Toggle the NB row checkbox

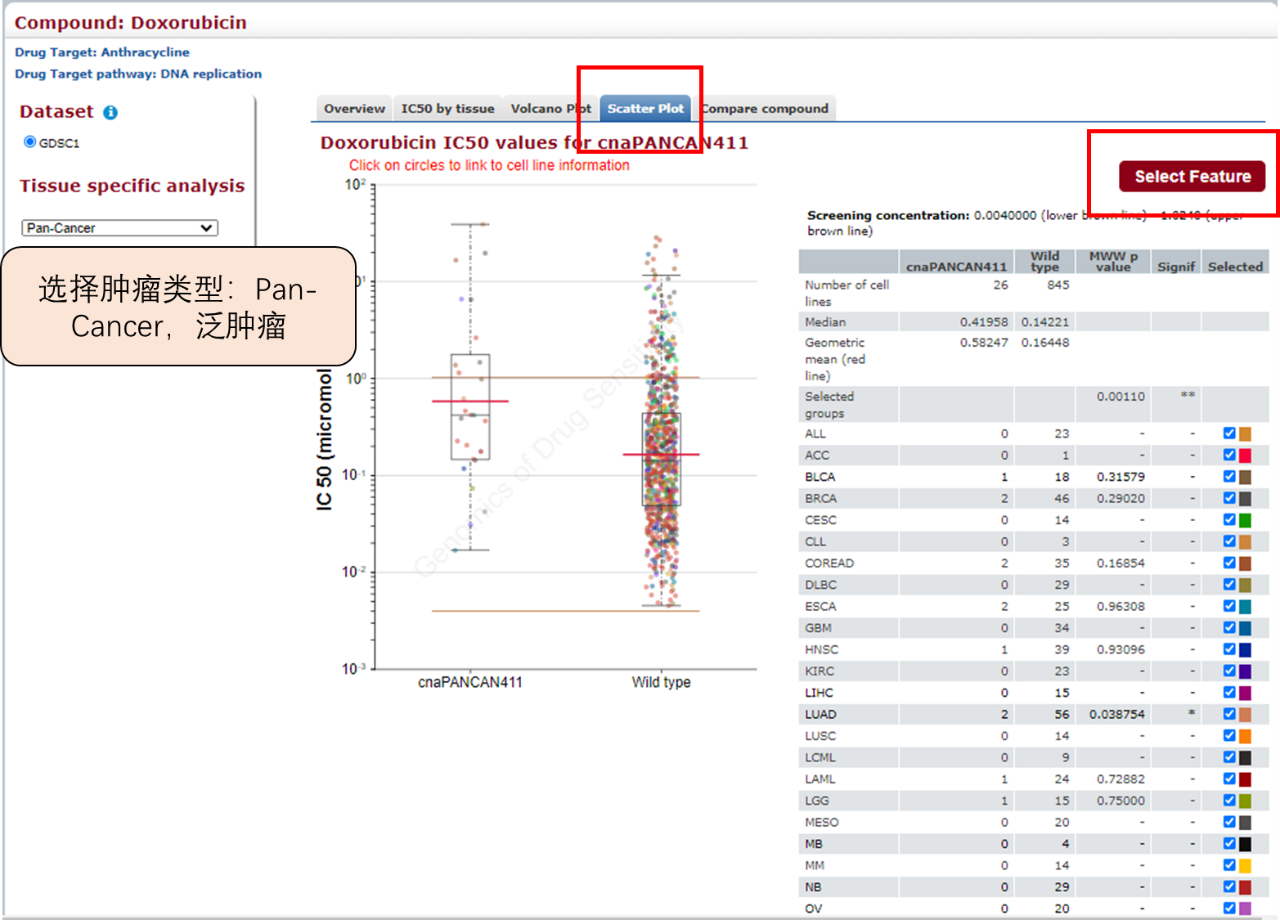point(1229,887)
